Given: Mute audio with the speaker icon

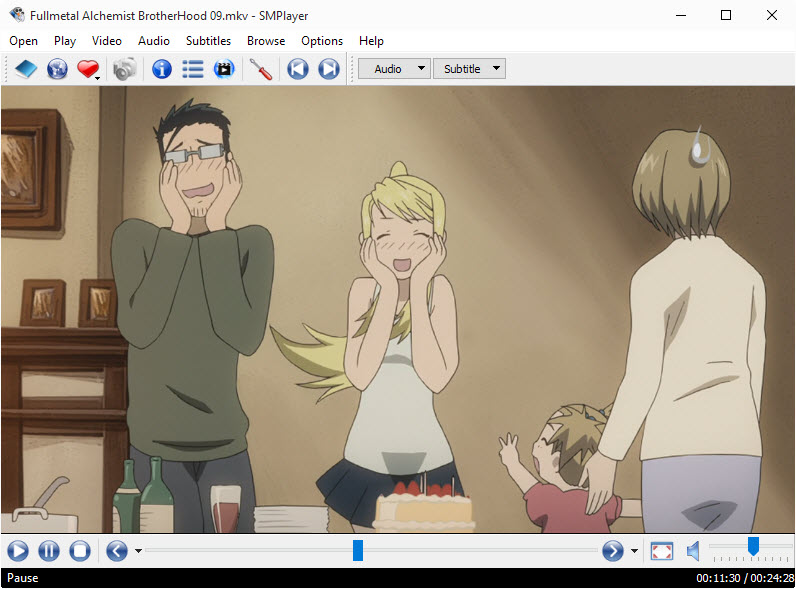Looking at the screenshot, I should [x=693, y=551].
